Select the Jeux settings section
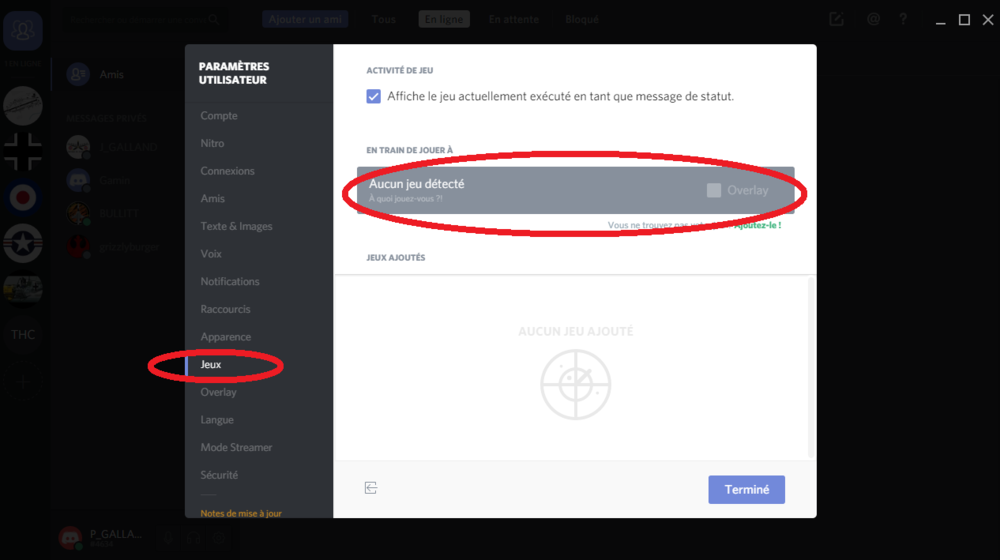Screen dimensions: 1000x560 [211, 364]
